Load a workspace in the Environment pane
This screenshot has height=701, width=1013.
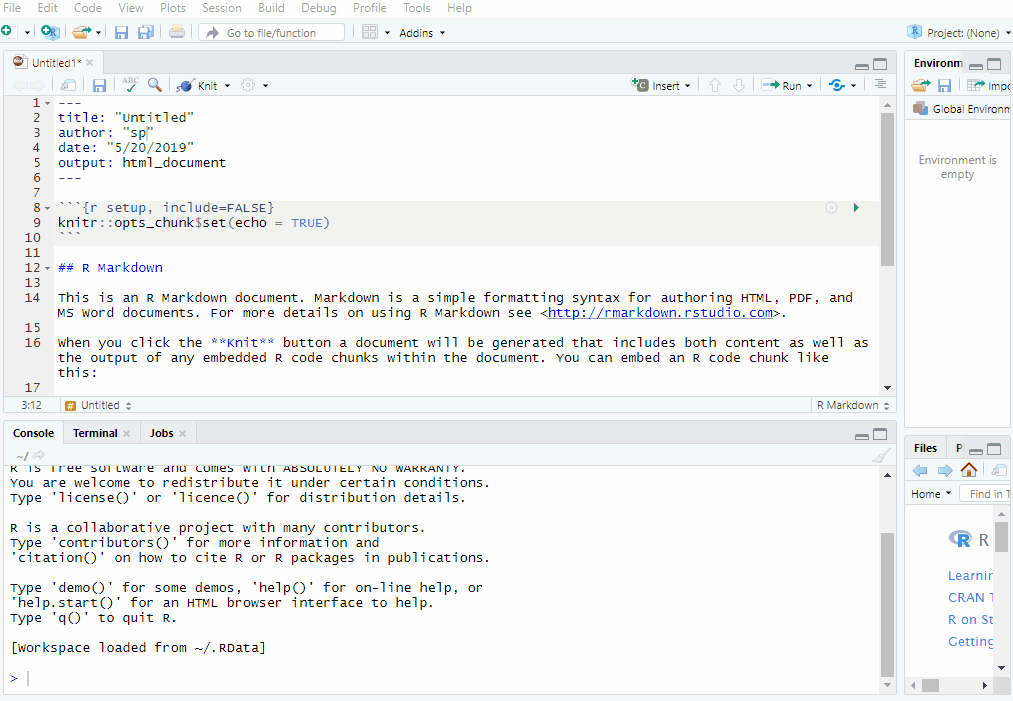(921, 85)
